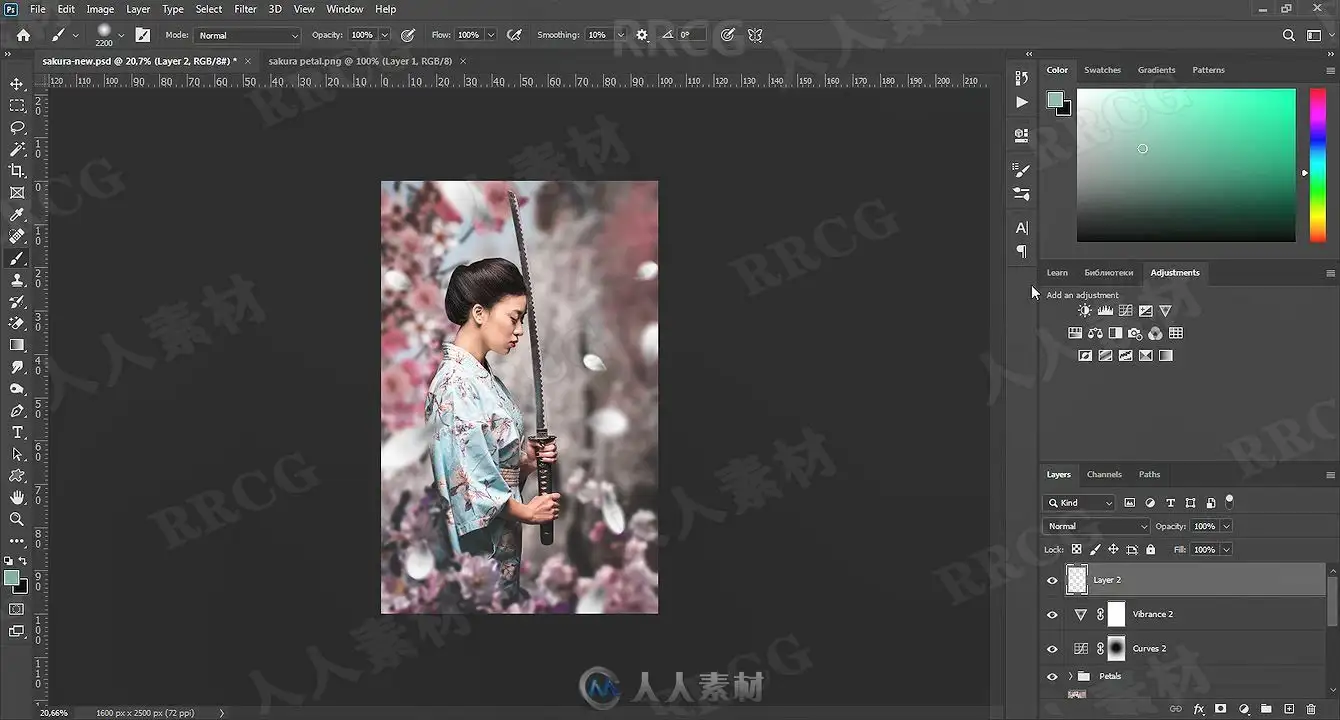The image size is (1340, 720).
Task: Toggle lock all padlock
Action: [x=1151, y=549]
